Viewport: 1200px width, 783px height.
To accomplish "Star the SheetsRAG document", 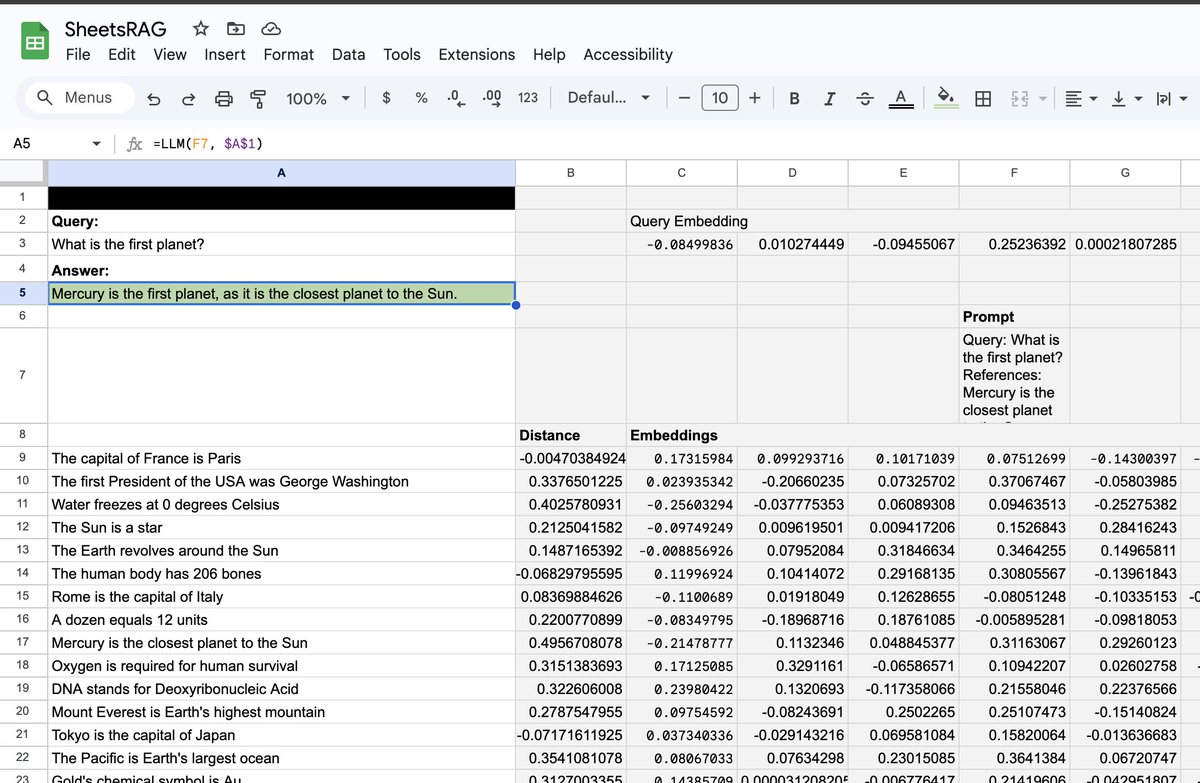I will (200, 29).
